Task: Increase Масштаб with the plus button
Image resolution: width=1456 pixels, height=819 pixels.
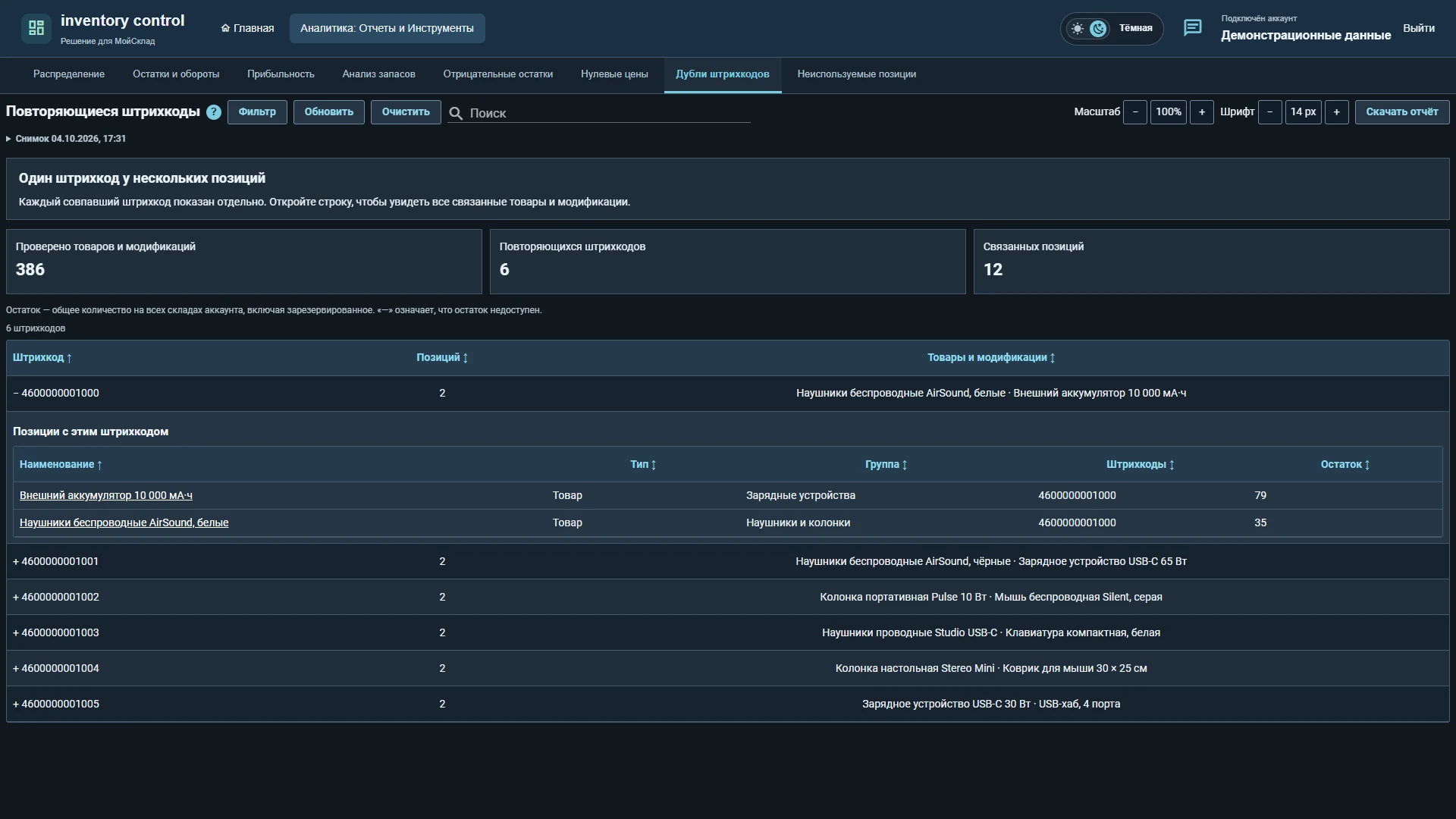Action: [x=1202, y=112]
